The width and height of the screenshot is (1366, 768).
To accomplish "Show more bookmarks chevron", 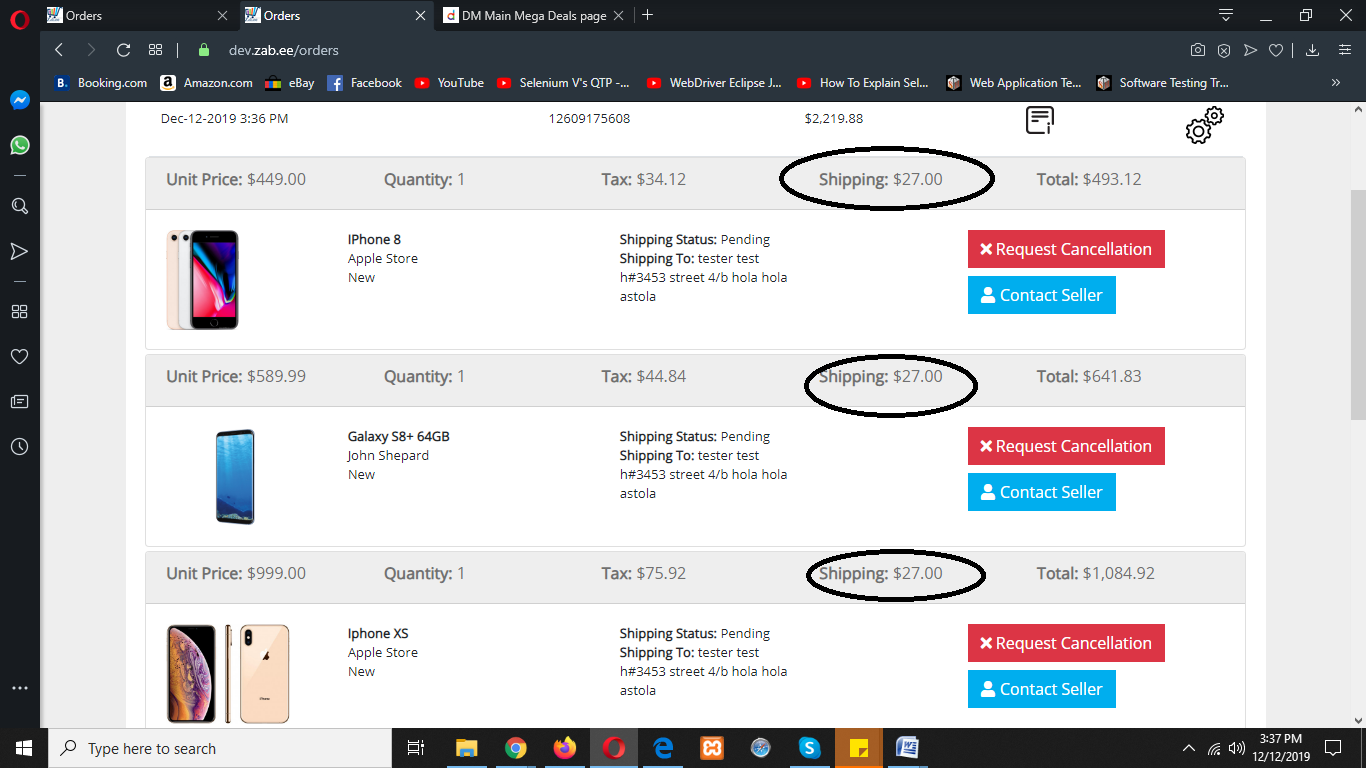I will tap(1336, 83).
